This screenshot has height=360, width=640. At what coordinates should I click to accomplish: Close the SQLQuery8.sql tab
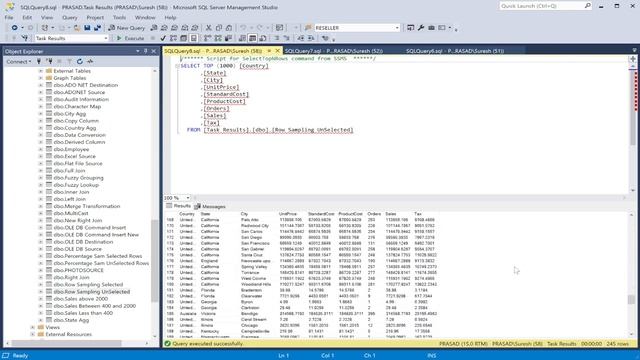tap(278, 51)
